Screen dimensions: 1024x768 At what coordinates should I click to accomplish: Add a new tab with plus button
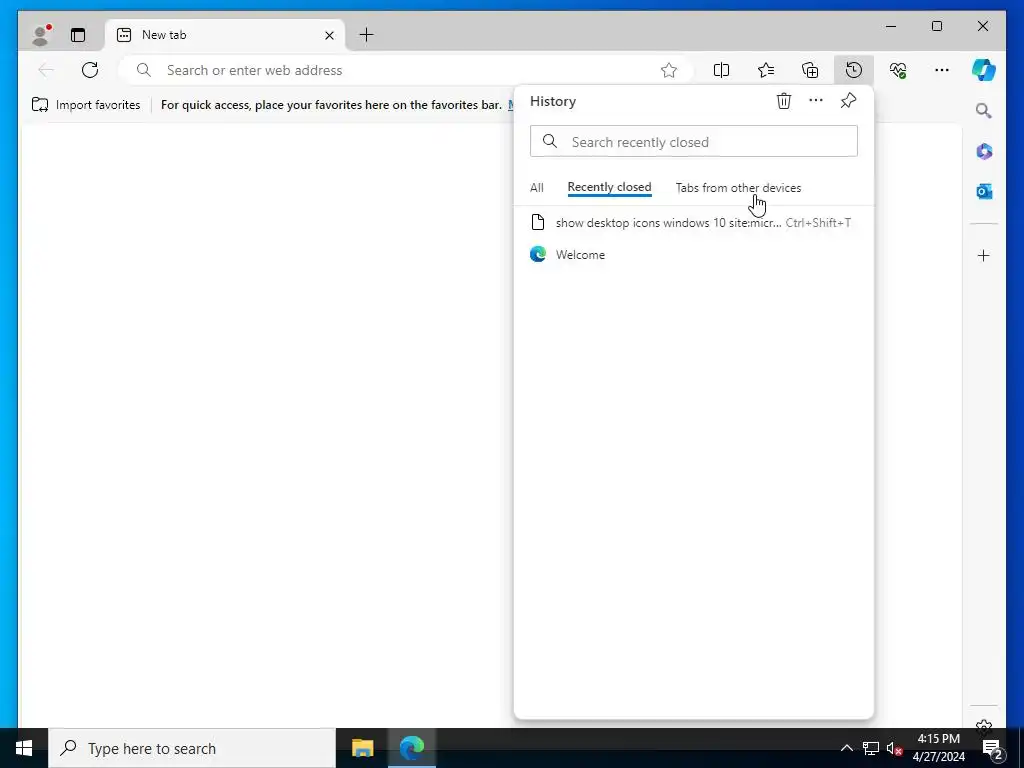tap(366, 35)
